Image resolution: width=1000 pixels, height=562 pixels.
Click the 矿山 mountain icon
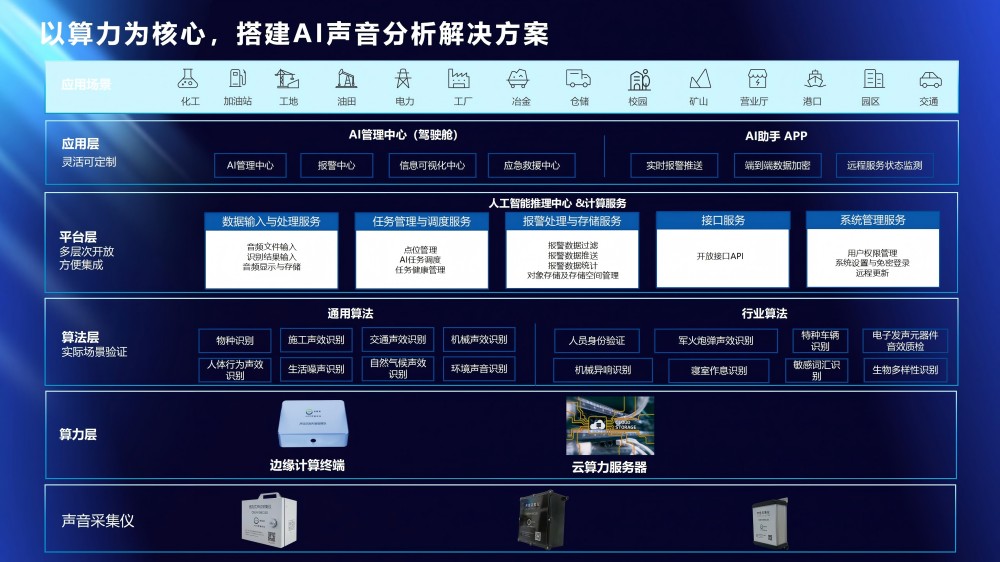(x=699, y=79)
